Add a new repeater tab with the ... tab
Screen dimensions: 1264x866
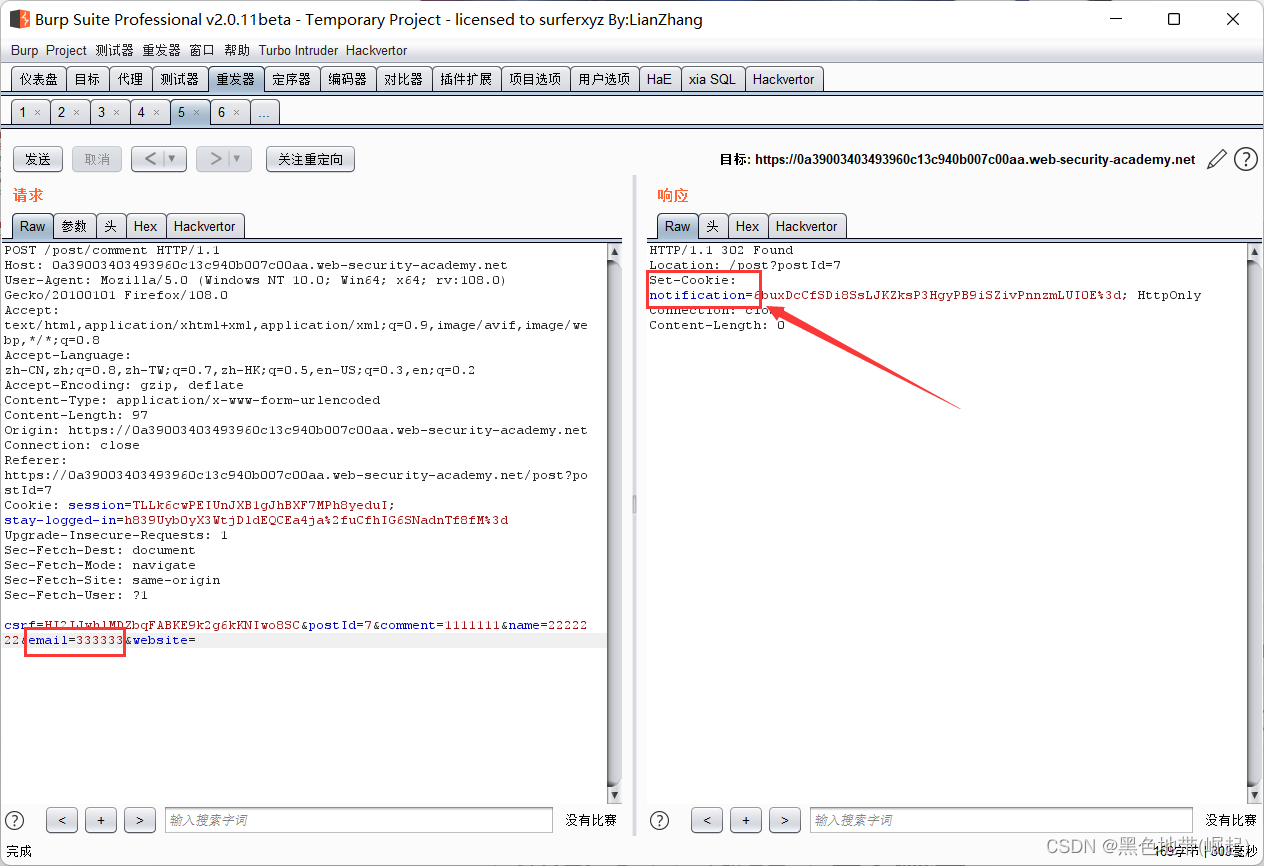264,112
